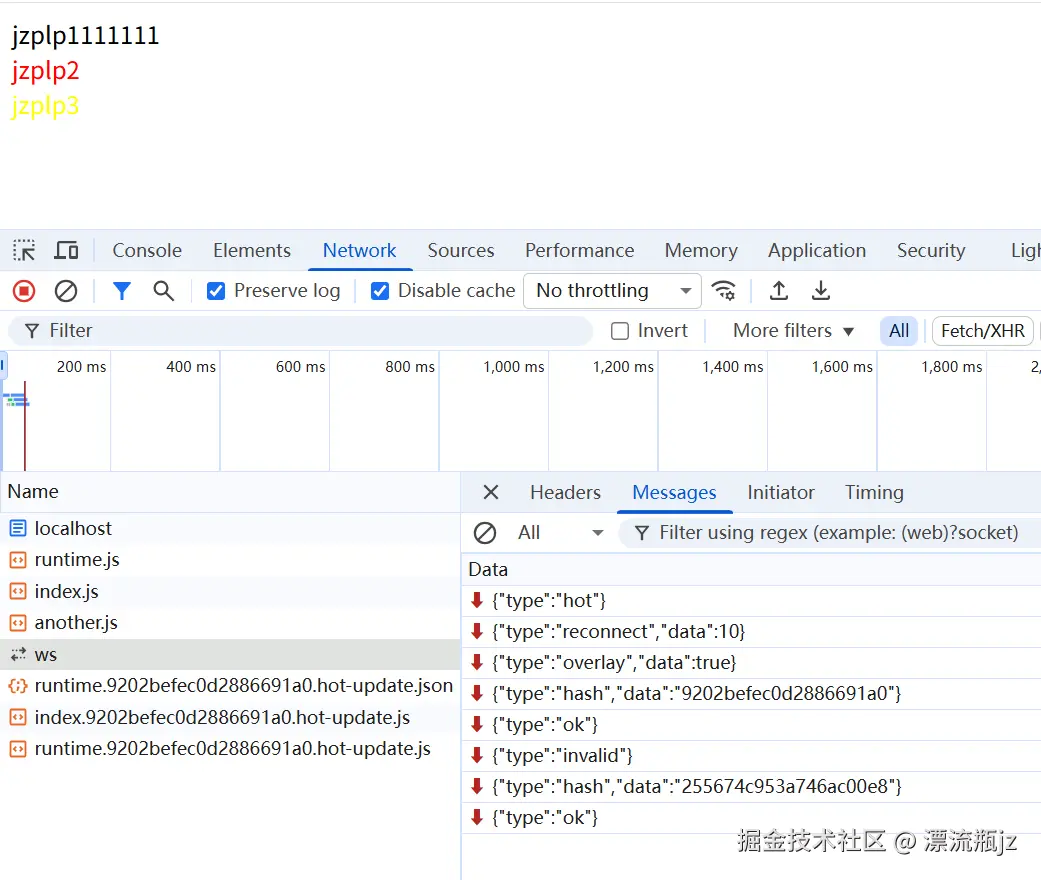The width and height of the screenshot is (1041, 880).
Task: Select index hot-update.js script icon
Action: point(18,717)
